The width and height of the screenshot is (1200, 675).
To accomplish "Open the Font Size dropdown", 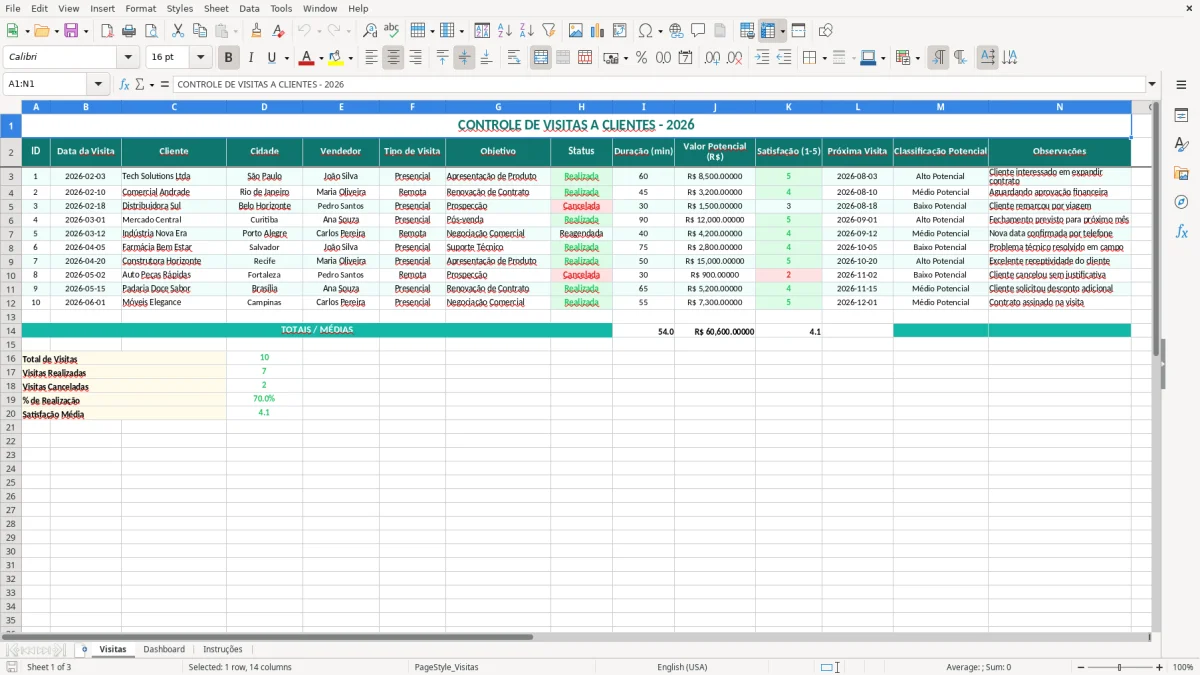I will point(200,58).
